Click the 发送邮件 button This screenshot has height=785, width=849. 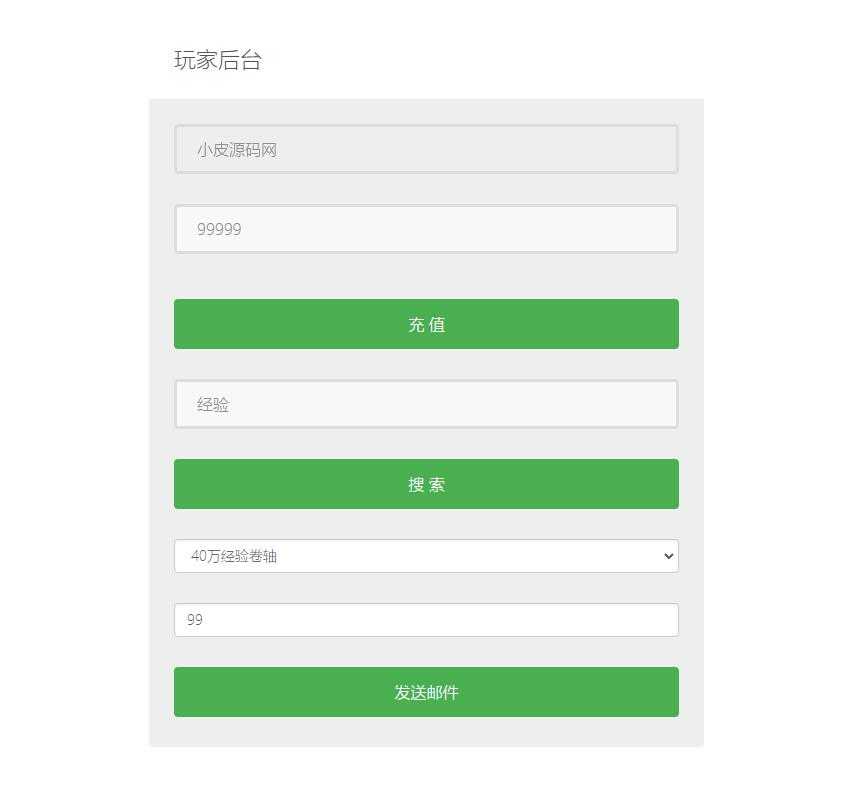click(426, 692)
